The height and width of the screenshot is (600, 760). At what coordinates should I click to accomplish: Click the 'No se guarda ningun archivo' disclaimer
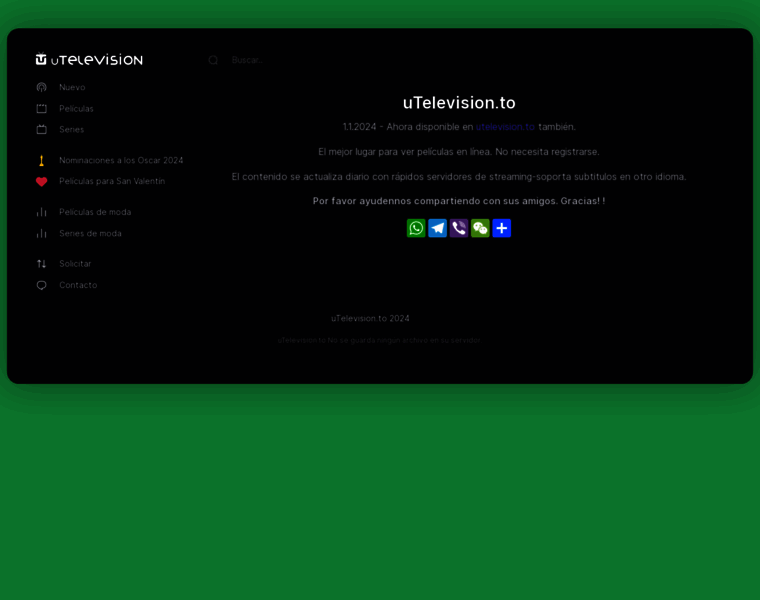click(379, 340)
